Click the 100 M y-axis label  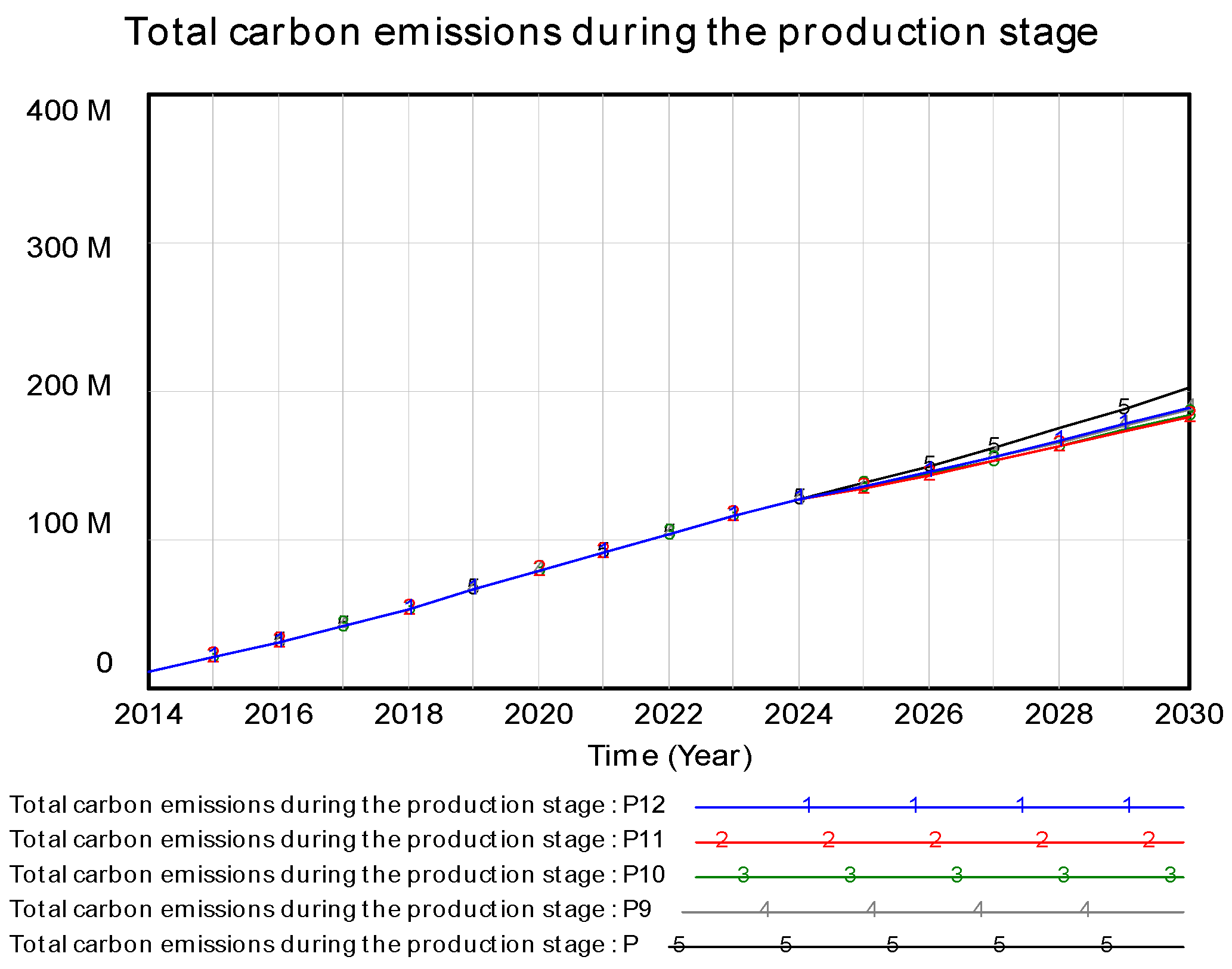(x=69, y=524)
